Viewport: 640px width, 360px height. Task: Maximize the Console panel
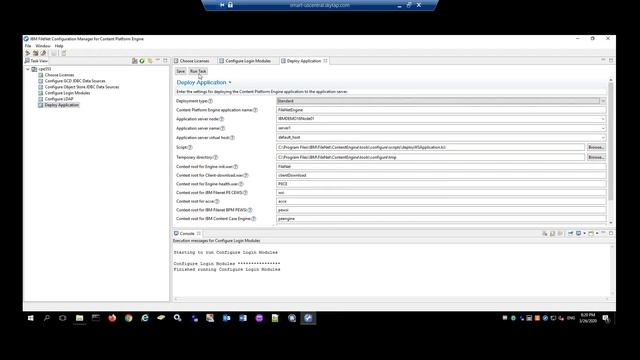point(611,233)
